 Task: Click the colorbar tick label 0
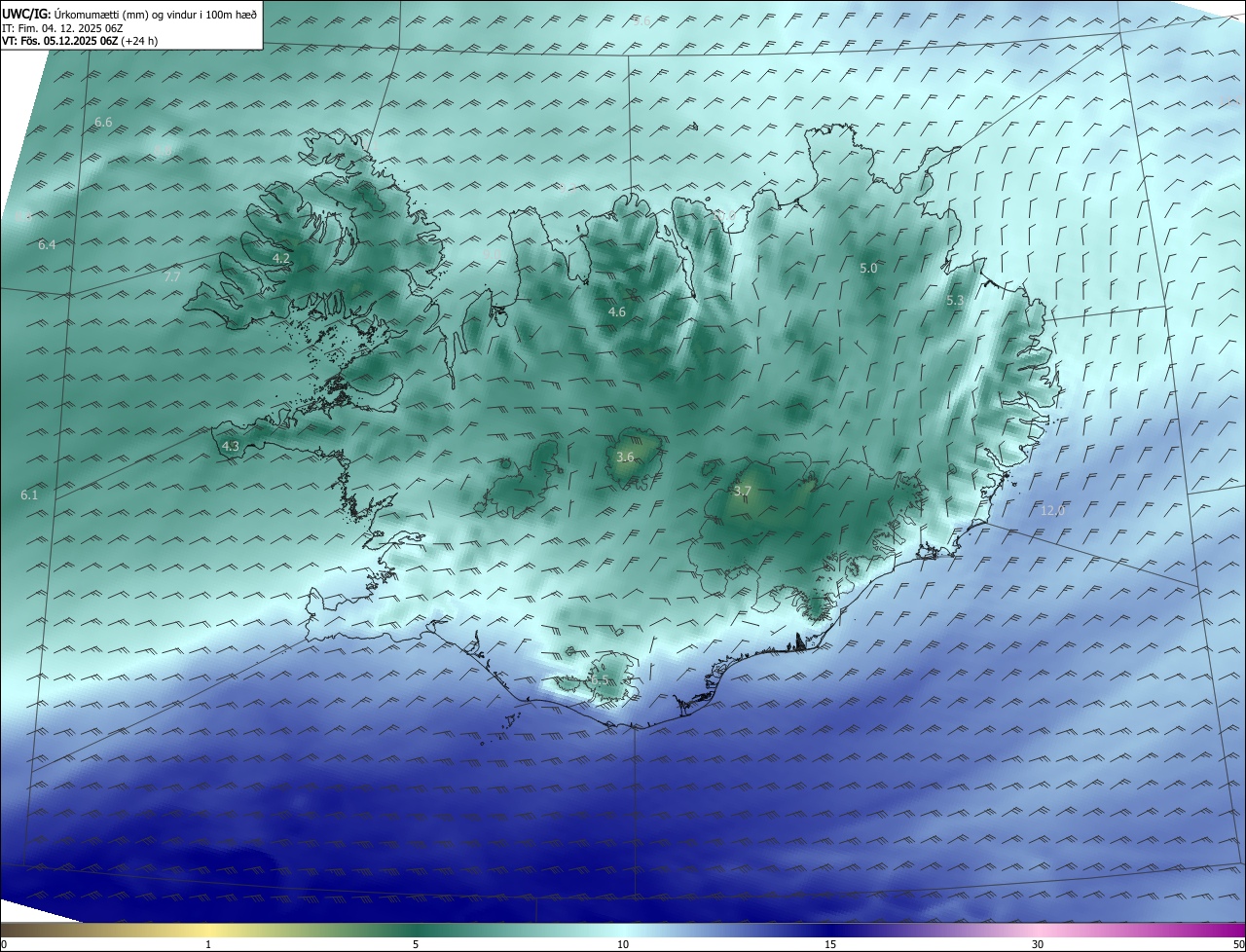[x=4, y=944]
